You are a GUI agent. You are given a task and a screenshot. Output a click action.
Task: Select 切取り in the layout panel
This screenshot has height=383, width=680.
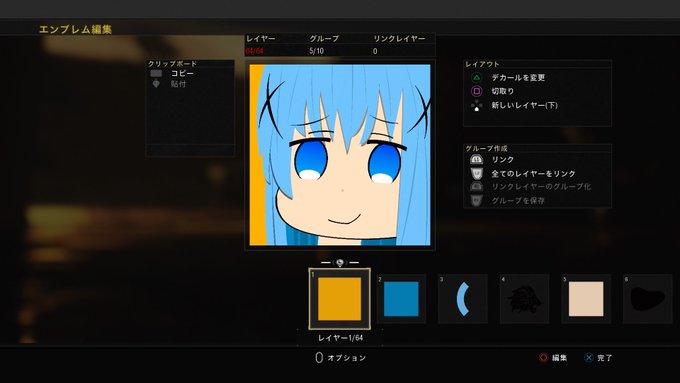click(x=503, y=91)
